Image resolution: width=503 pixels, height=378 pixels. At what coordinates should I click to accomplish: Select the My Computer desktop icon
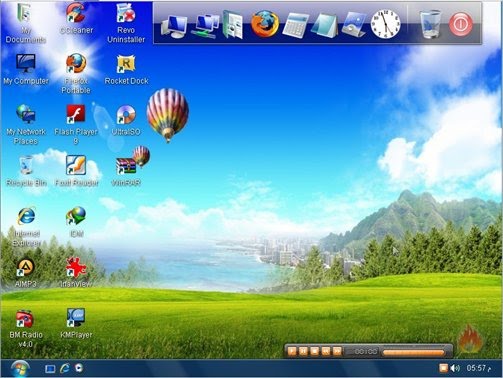click(x=26, y=69)
